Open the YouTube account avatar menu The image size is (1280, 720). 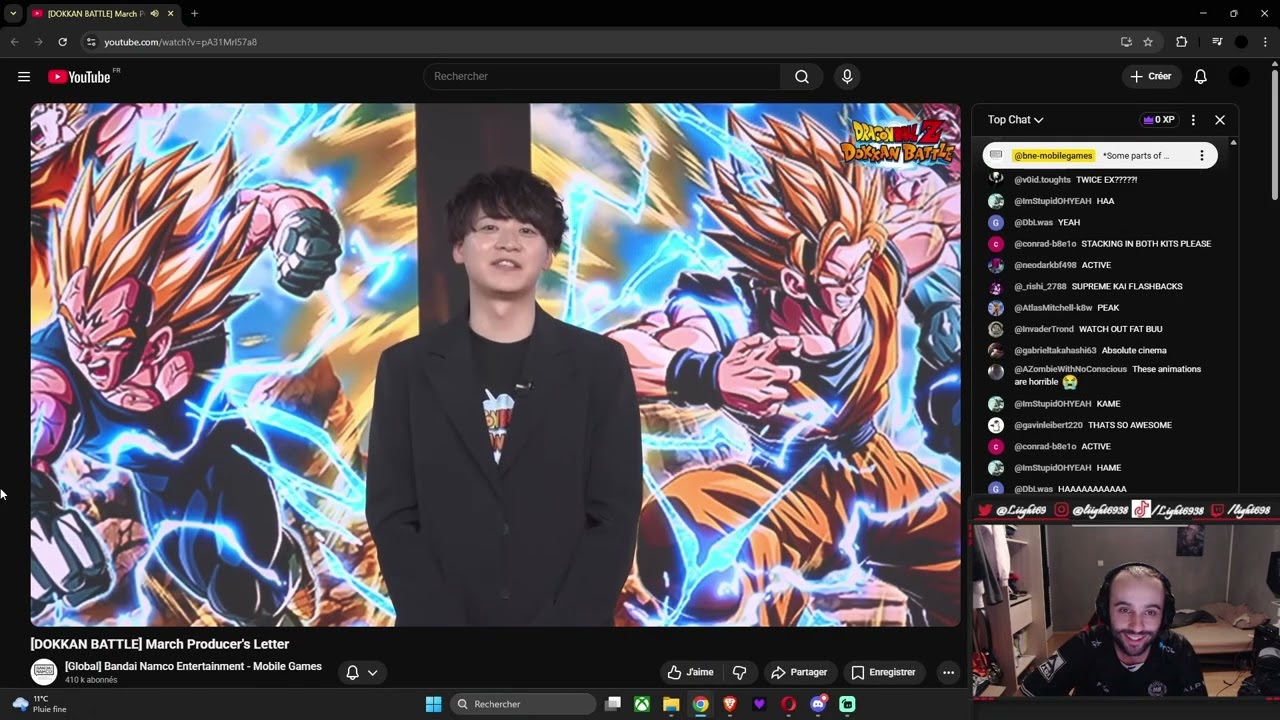1239,77
